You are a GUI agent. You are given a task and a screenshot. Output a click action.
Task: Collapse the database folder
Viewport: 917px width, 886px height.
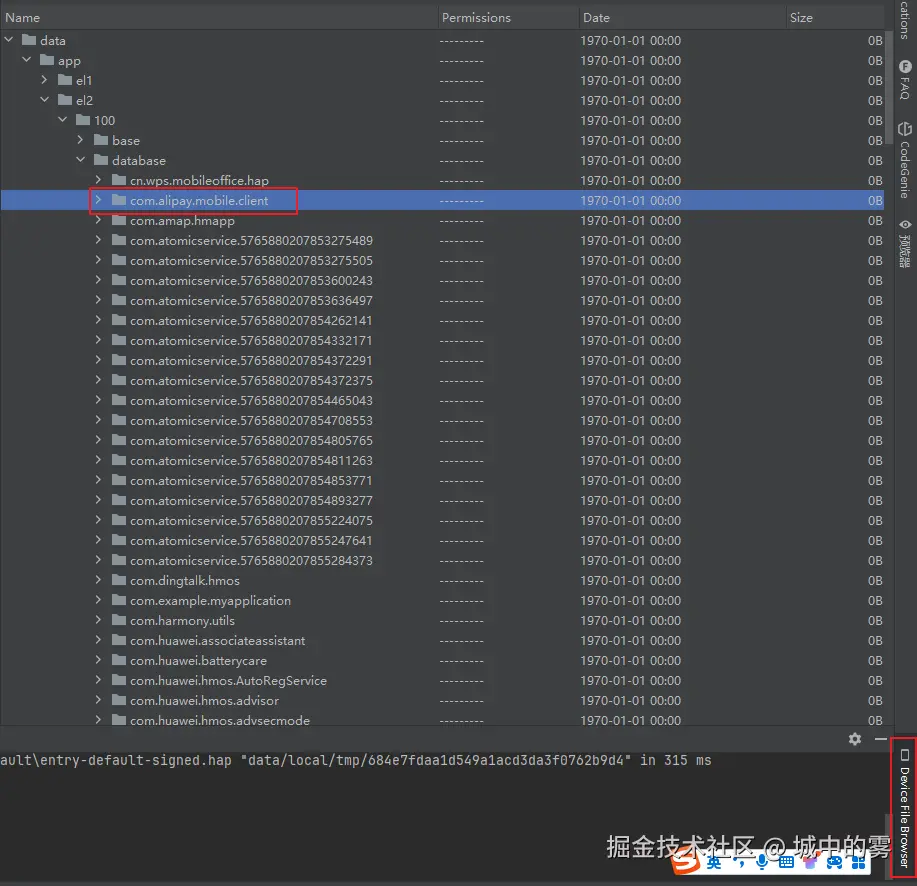[81, 160]
